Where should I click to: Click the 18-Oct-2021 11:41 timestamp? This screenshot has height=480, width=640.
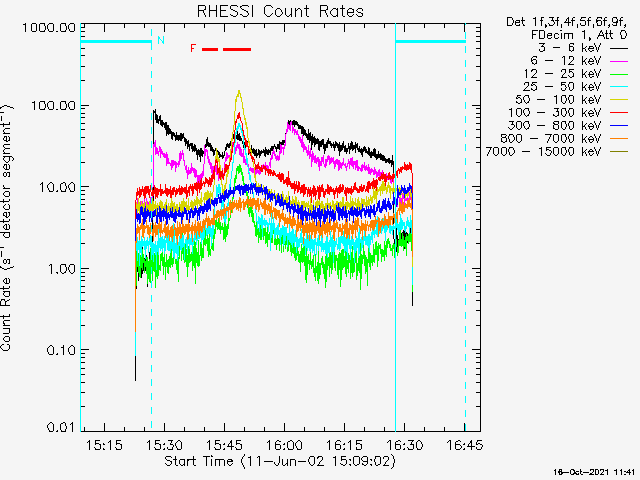pos(595,472)
